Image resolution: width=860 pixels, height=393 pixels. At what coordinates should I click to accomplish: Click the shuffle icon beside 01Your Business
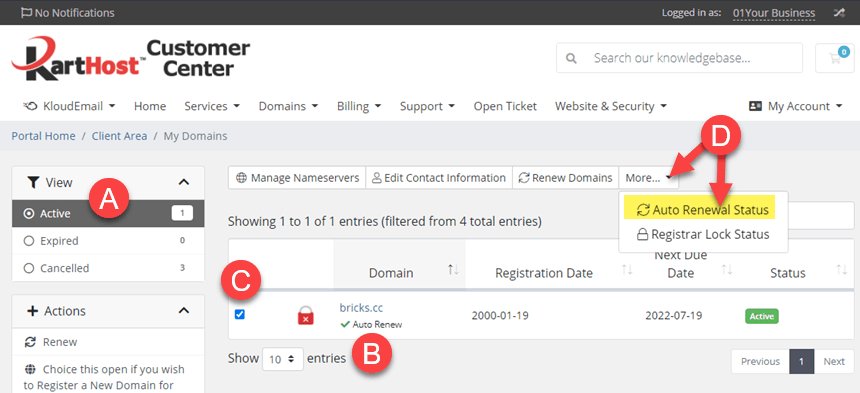pyautogui.click(x=840, y=13)
